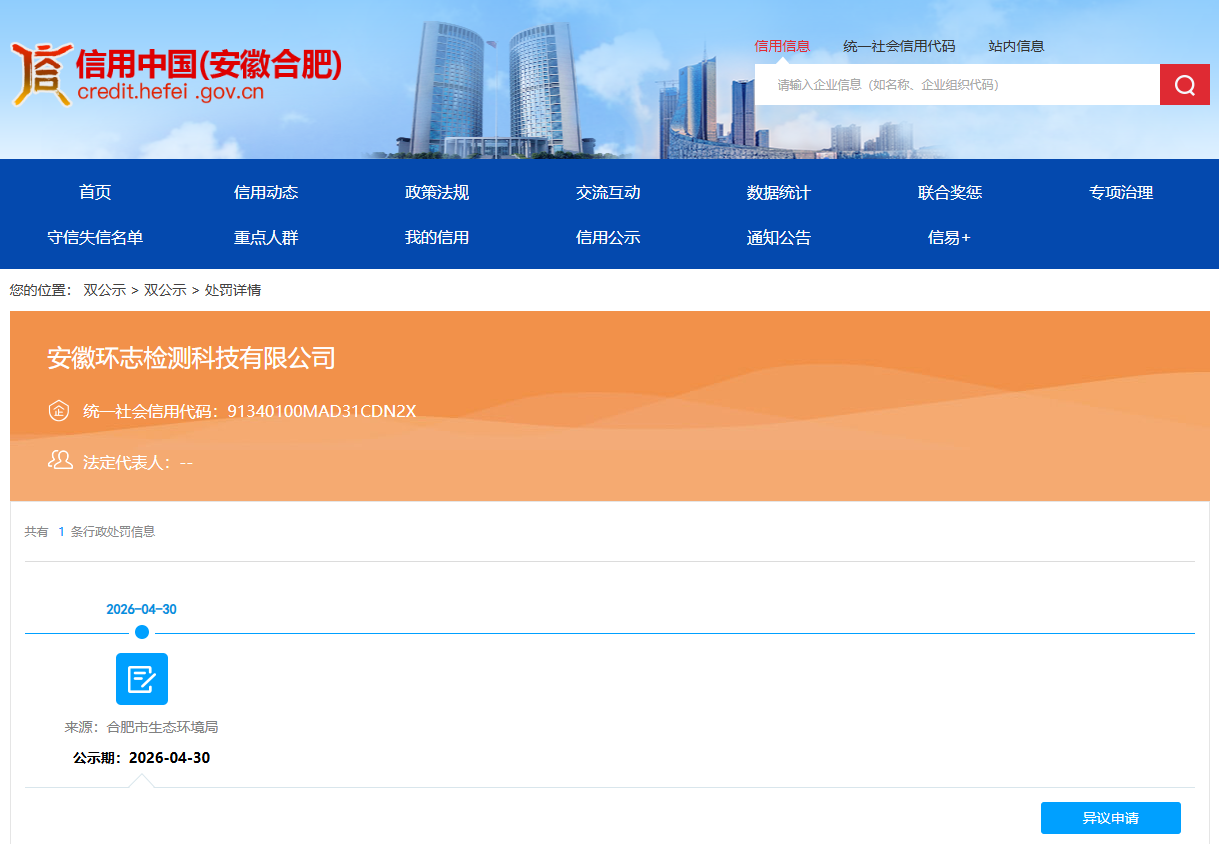Click the blue penalty document icon
Screen dimensions: 1219x844
click(142, 679)
